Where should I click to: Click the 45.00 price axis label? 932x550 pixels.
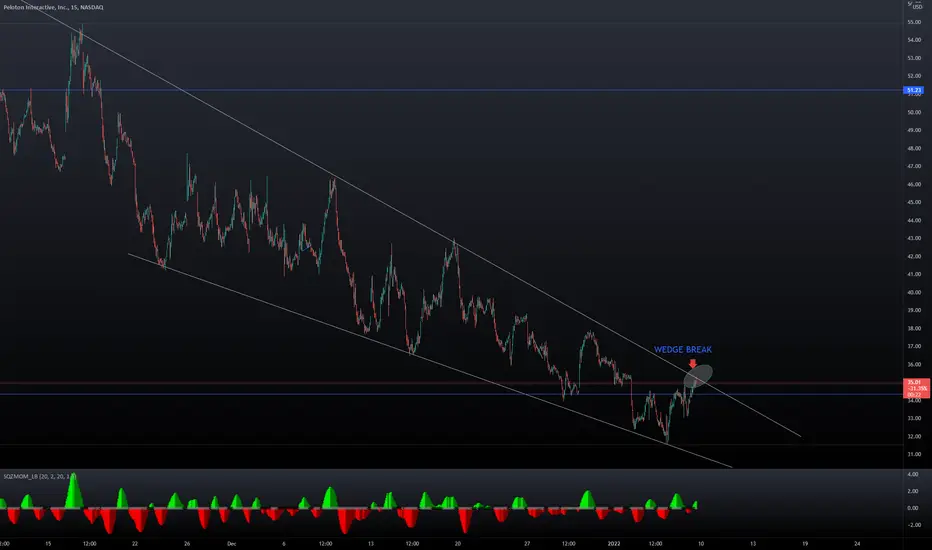914,202
